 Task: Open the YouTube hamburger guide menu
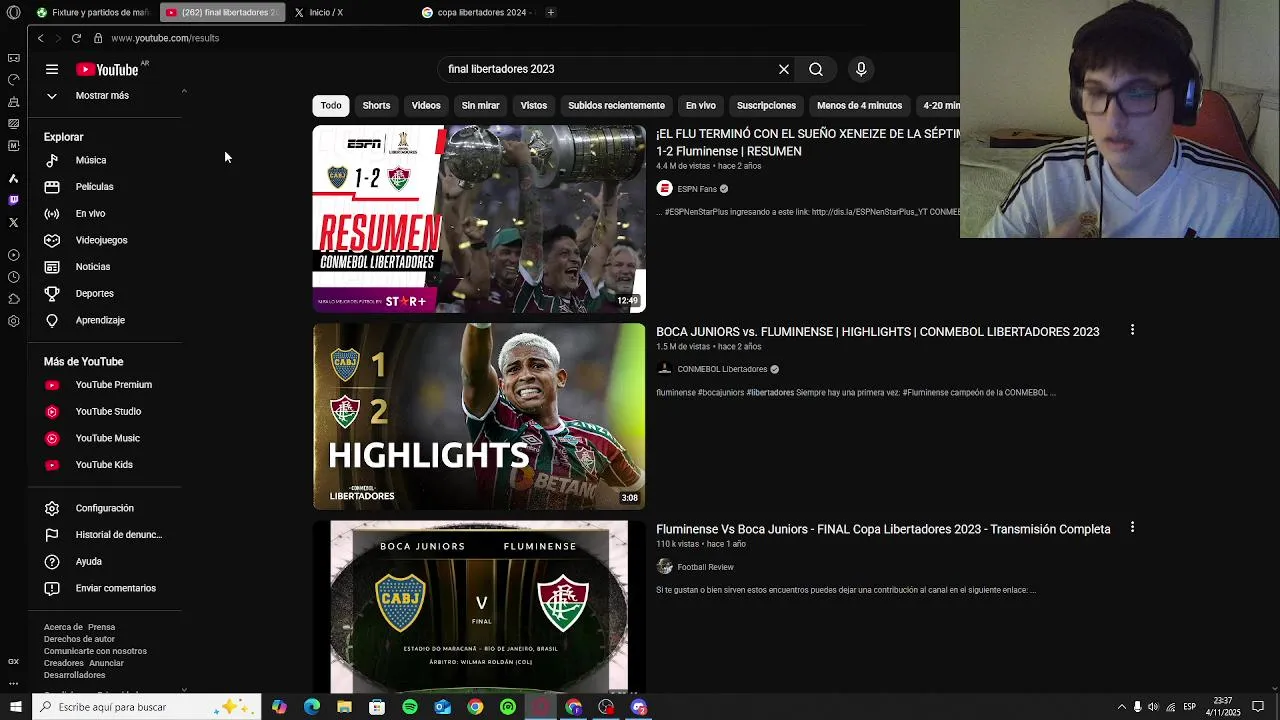pos(52,69)
